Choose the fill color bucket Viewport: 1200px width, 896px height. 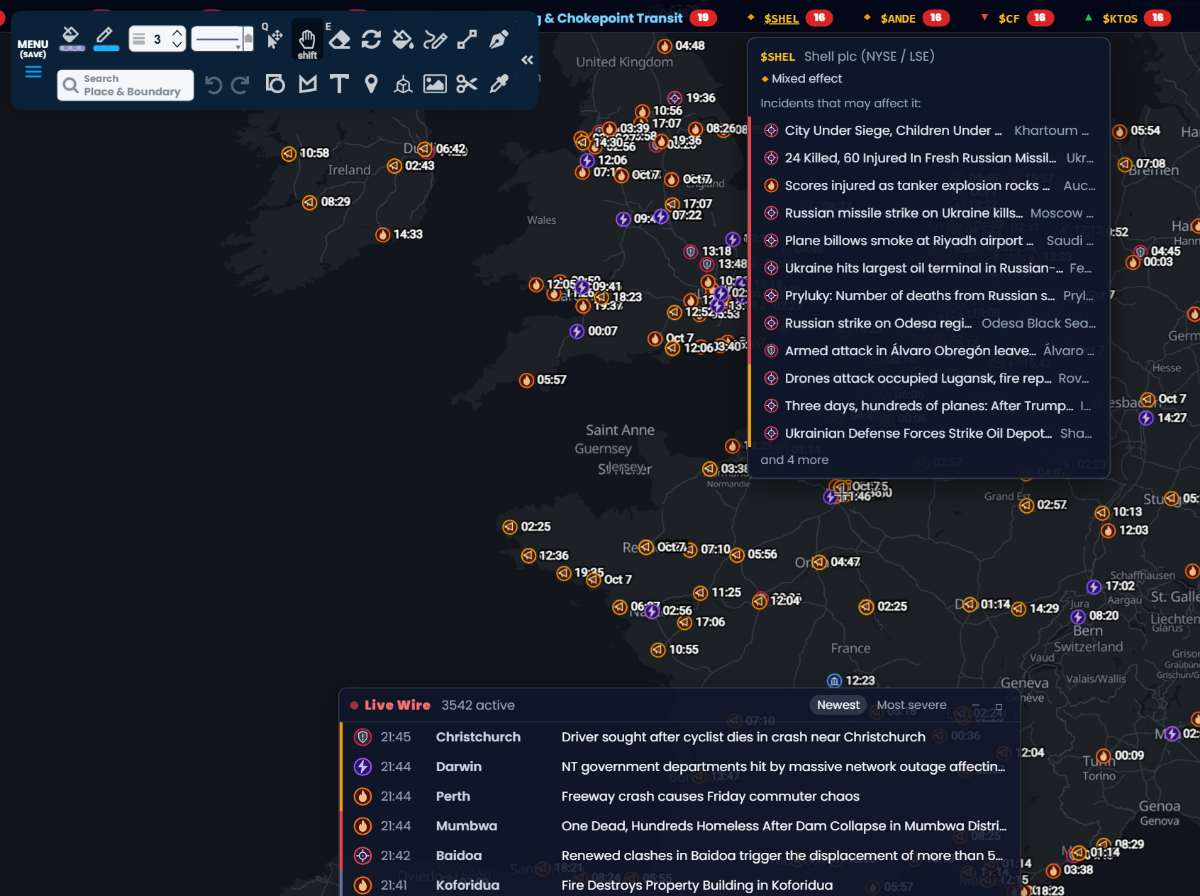70,39
